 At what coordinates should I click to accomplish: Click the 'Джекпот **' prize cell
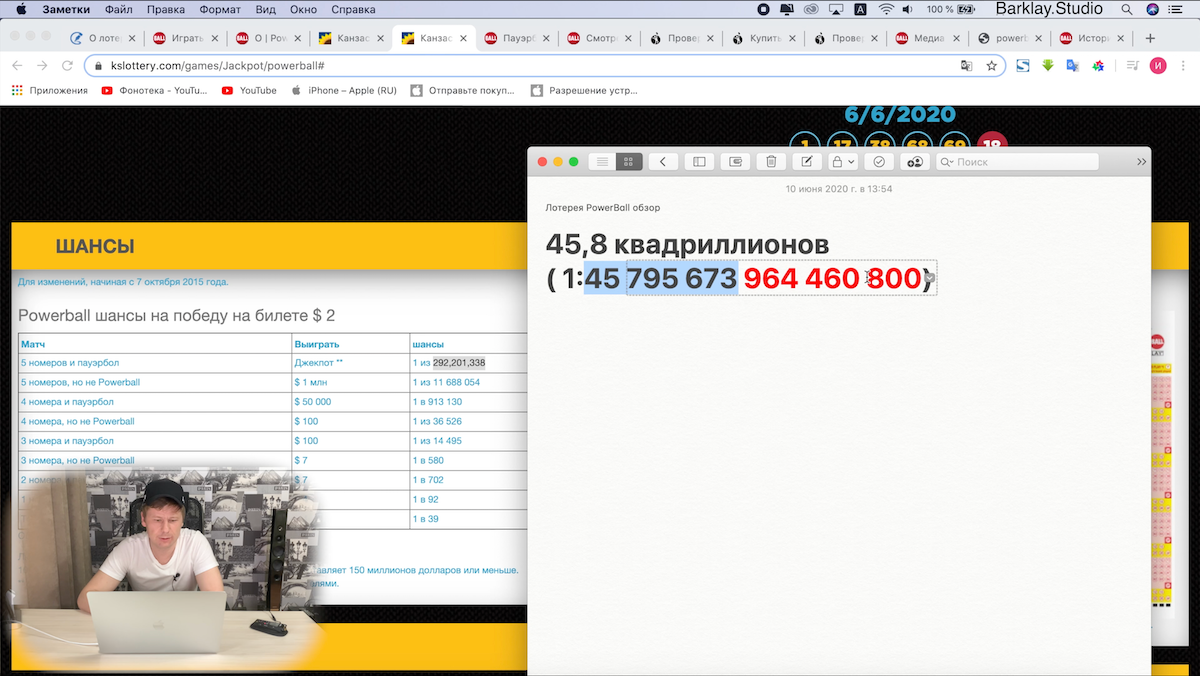pyautogui.click(x=350, y=363)
